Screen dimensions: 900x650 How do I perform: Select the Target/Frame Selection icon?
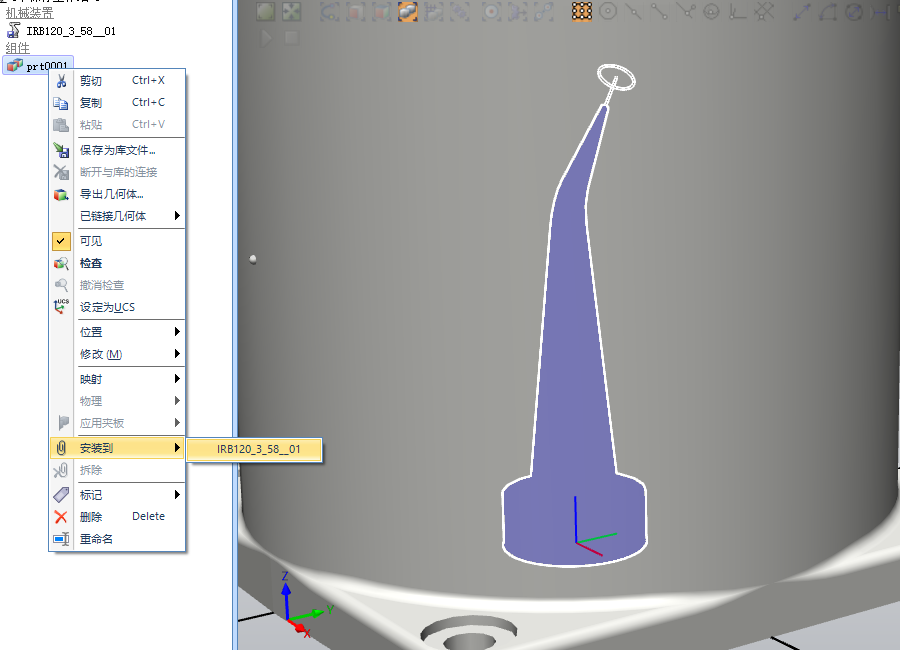tap(491, 11)
